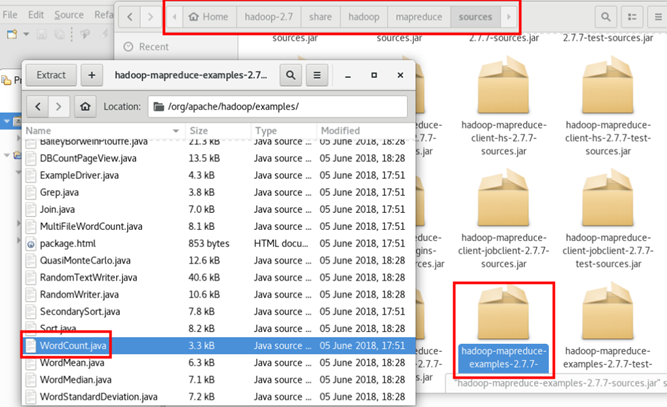Navigate to hadoop-2.7 in path bar
Screen dimensions: 667x407
[x=268, y=17]
